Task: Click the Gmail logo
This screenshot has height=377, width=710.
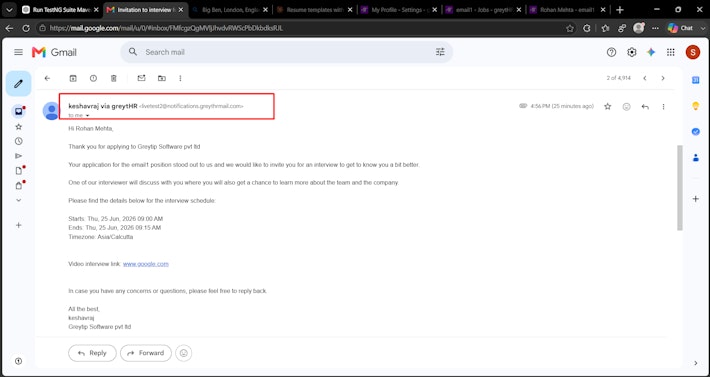Action: (x=54, y=52)
